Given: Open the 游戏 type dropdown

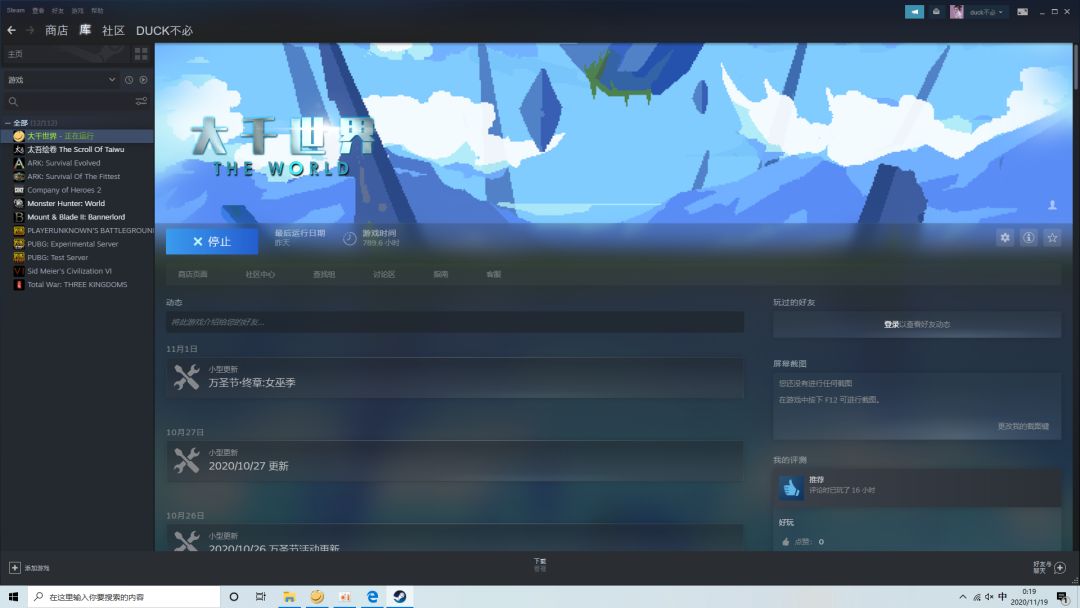Looking at the screenshot, I should point(61,80).
